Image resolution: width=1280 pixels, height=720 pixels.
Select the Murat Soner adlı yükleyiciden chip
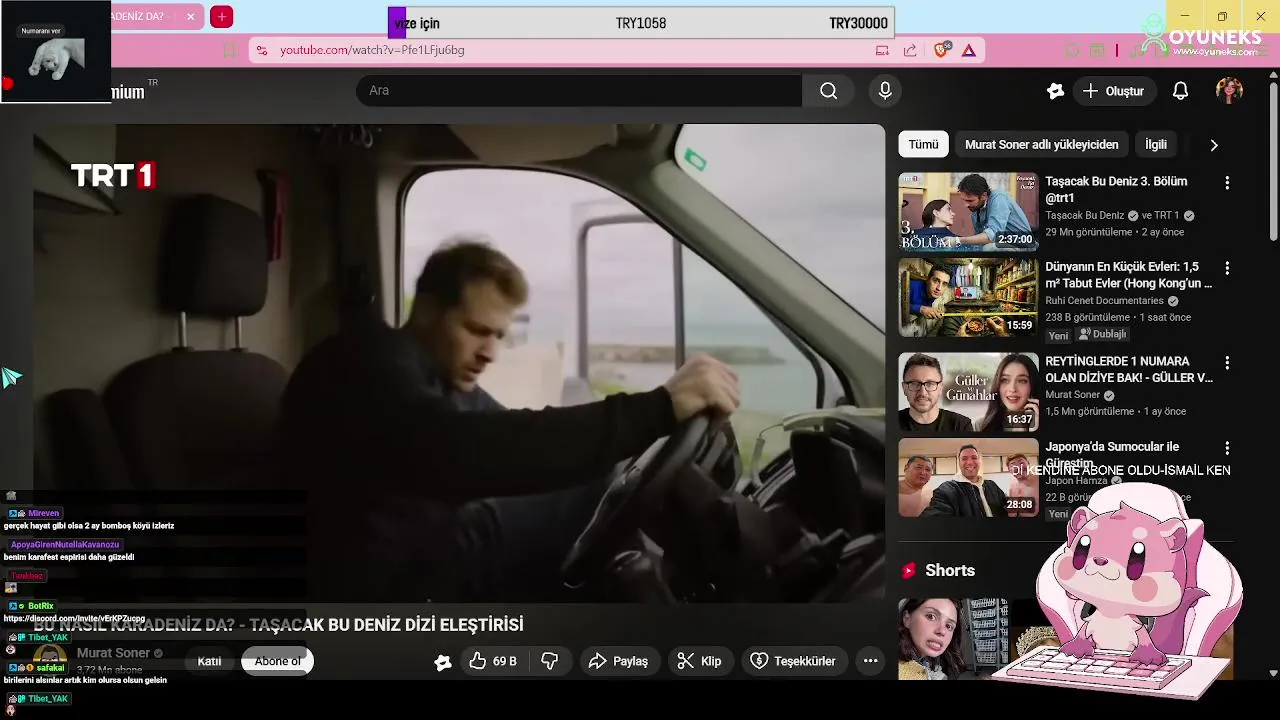point(1041,145)
